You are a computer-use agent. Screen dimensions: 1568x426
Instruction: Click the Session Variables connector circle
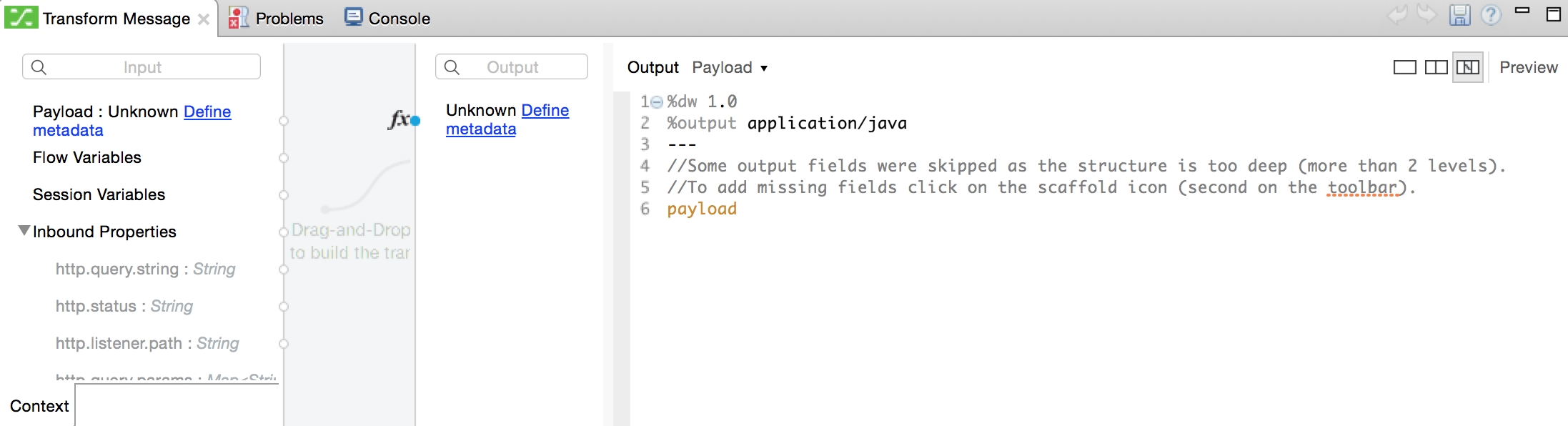click(x=284, y=195)
